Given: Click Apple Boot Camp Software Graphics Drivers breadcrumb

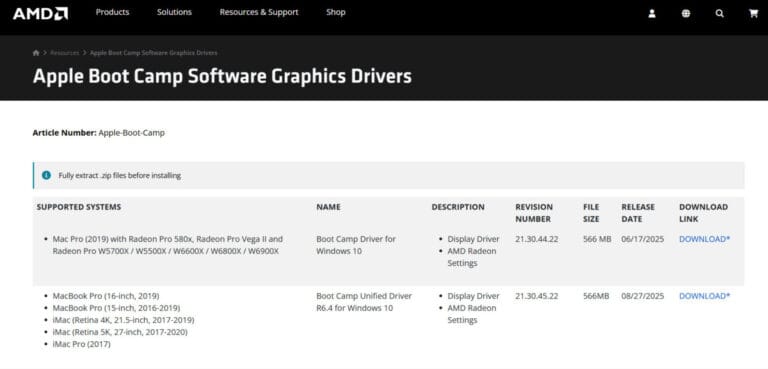Looking at the screenshot, I should [153, 52].
